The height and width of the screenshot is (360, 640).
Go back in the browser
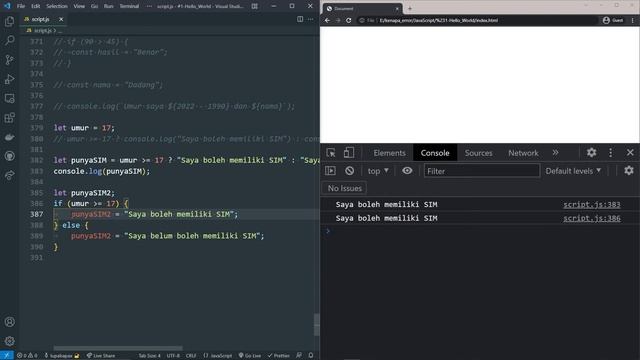(327, 20)
